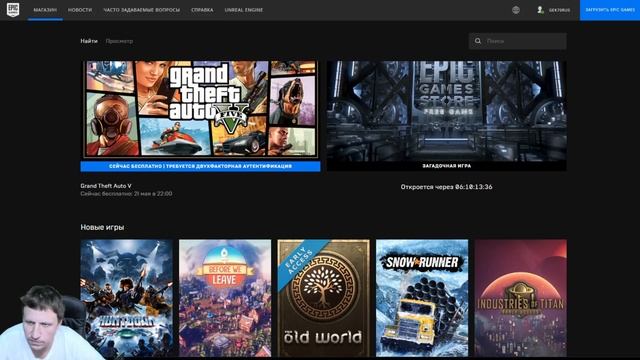Open the Old World game card

[x=324, y=298]
